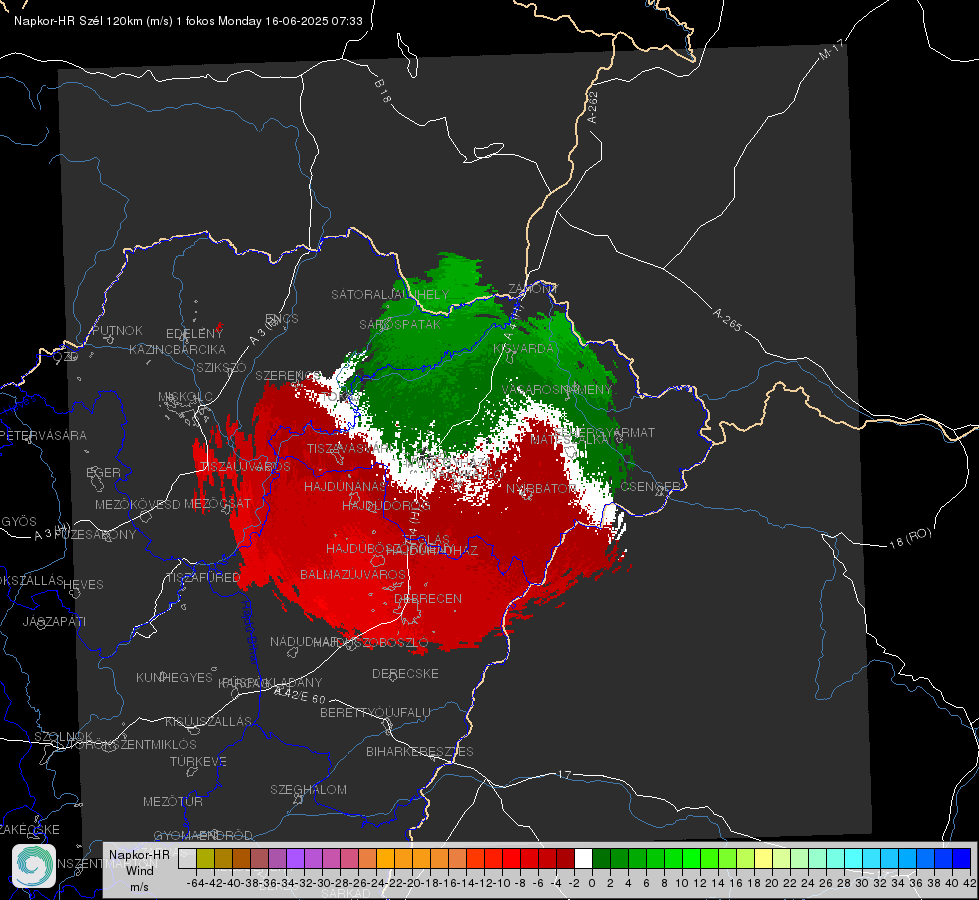Select the dark red swatch between -4 and -2
The width and height of the screenshot is (979, 900).
565,859
